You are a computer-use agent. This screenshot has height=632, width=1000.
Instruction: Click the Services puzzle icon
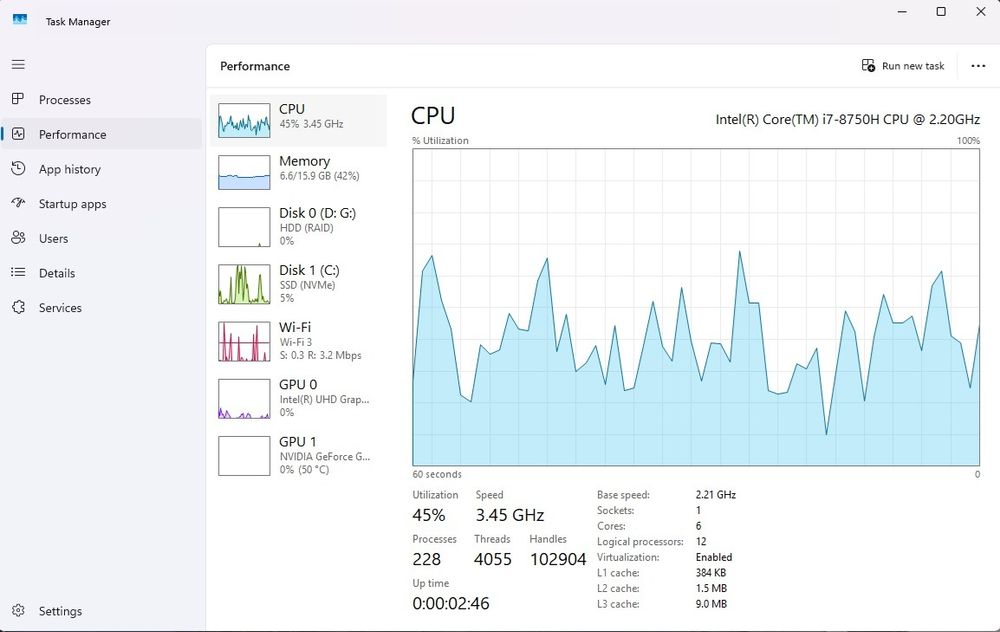click(18, 307)
